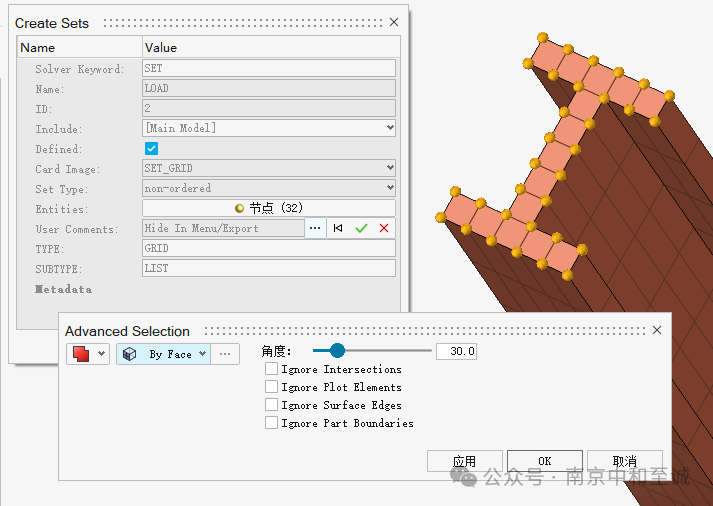Screen dimensions: 713x506
Task: Enable Ignore Surface Edges checkbox
Action: point(271,405)
